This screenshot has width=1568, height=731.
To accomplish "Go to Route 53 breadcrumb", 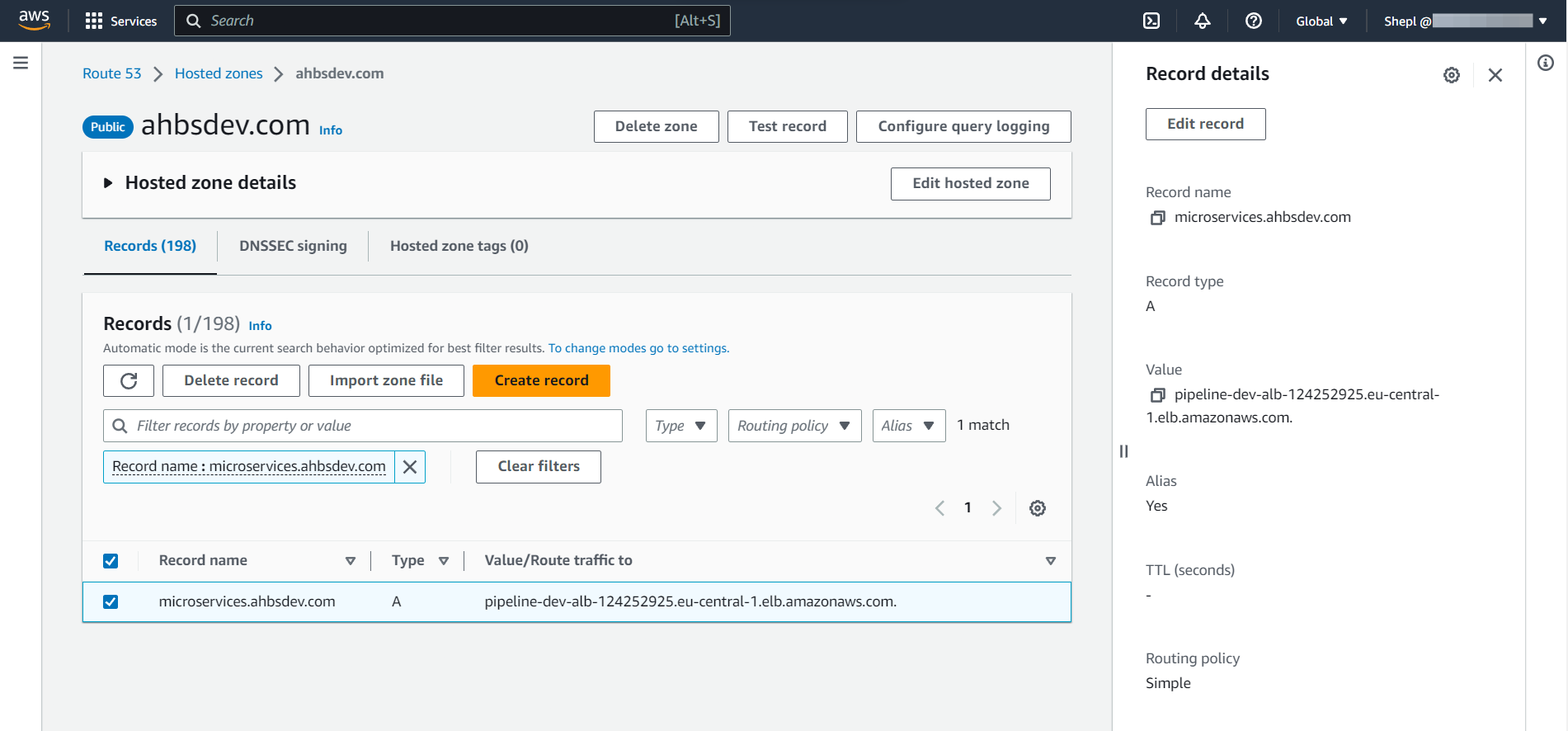I will [x=111, y=73].
